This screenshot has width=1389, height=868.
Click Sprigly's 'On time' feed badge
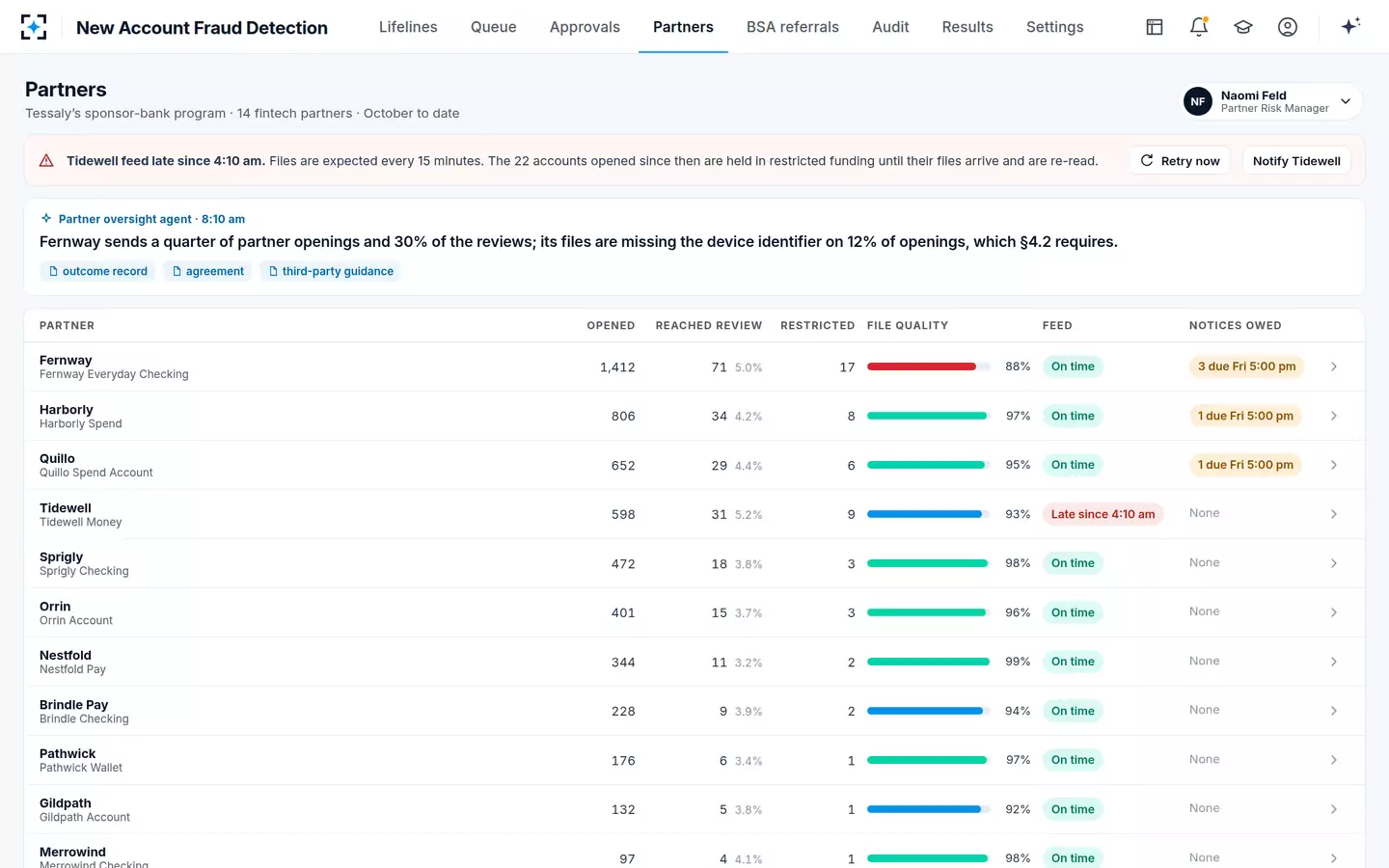coord(1073,563)
